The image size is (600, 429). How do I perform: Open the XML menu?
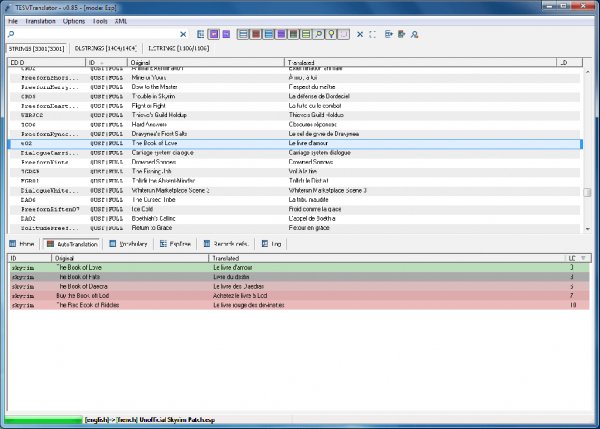[121, 21]
